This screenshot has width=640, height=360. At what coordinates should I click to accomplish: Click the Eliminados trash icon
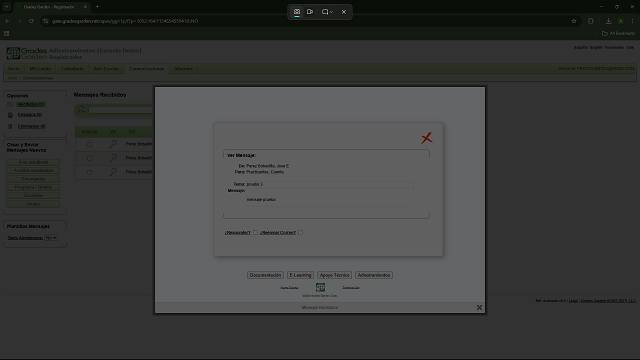tap(10, 127)
